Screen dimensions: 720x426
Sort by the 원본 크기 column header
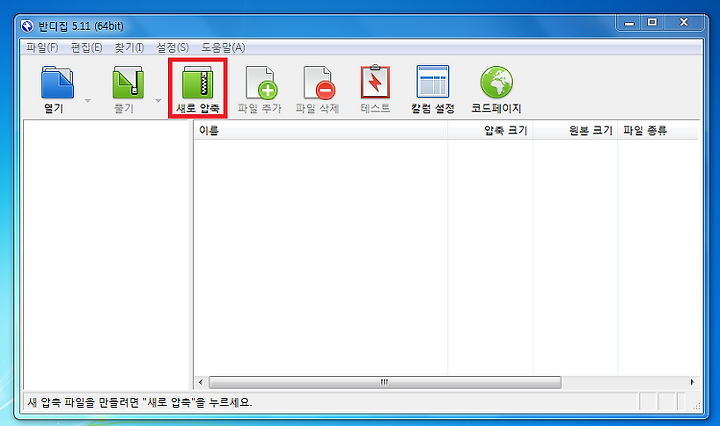click(575, 130)
